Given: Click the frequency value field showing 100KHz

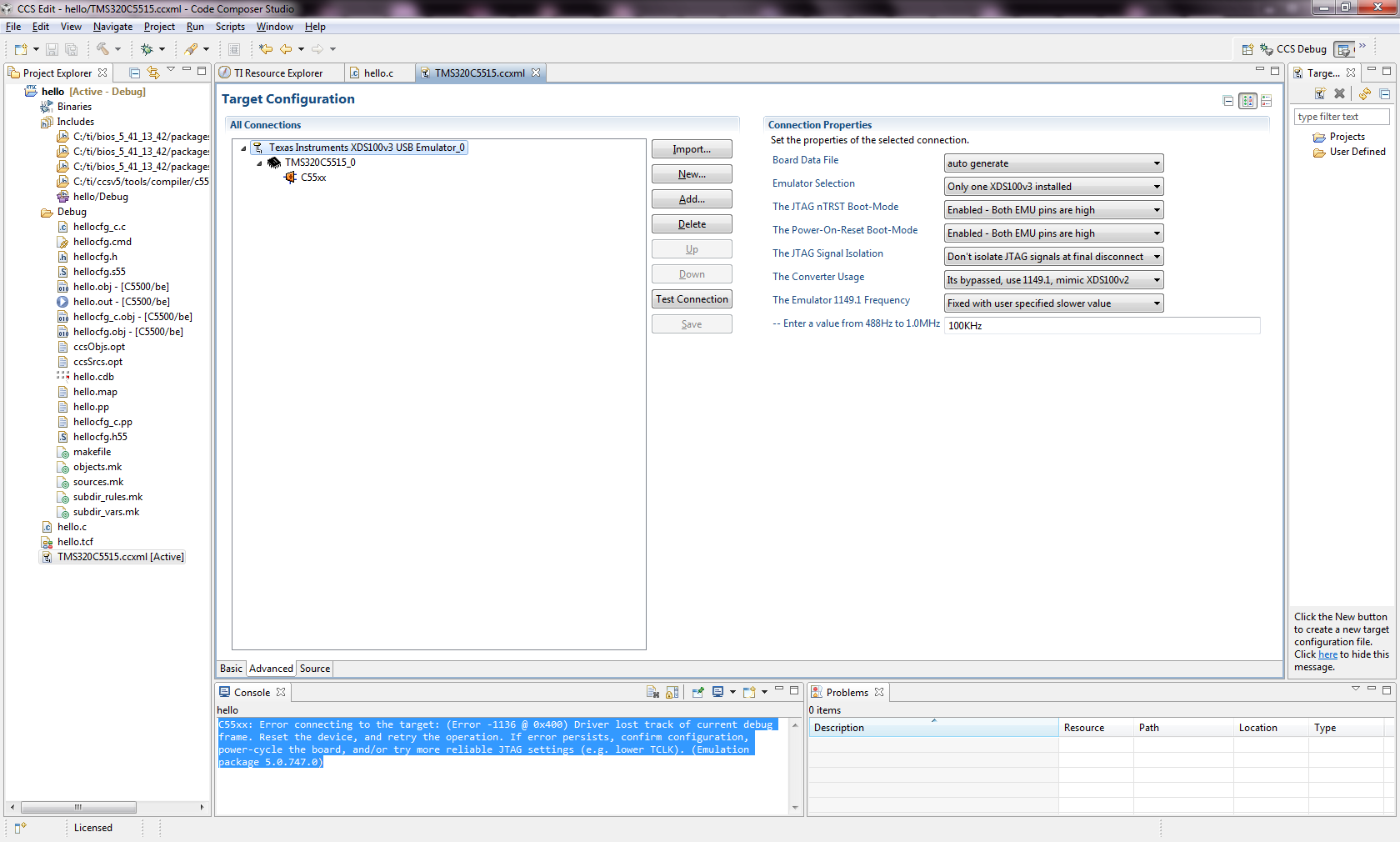Looking at the screenshot, I should click(1102, 326).
